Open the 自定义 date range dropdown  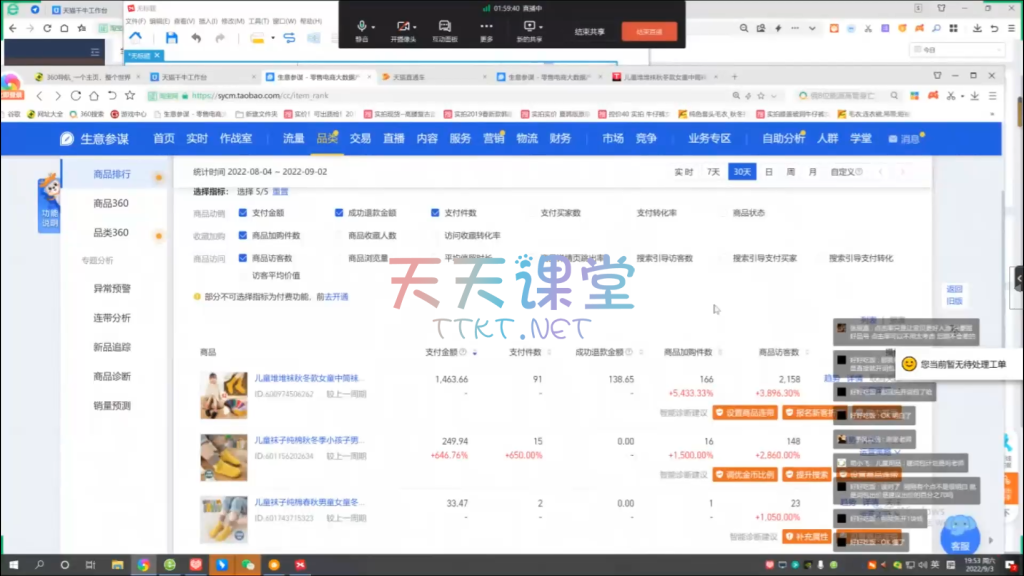[845, 172]
